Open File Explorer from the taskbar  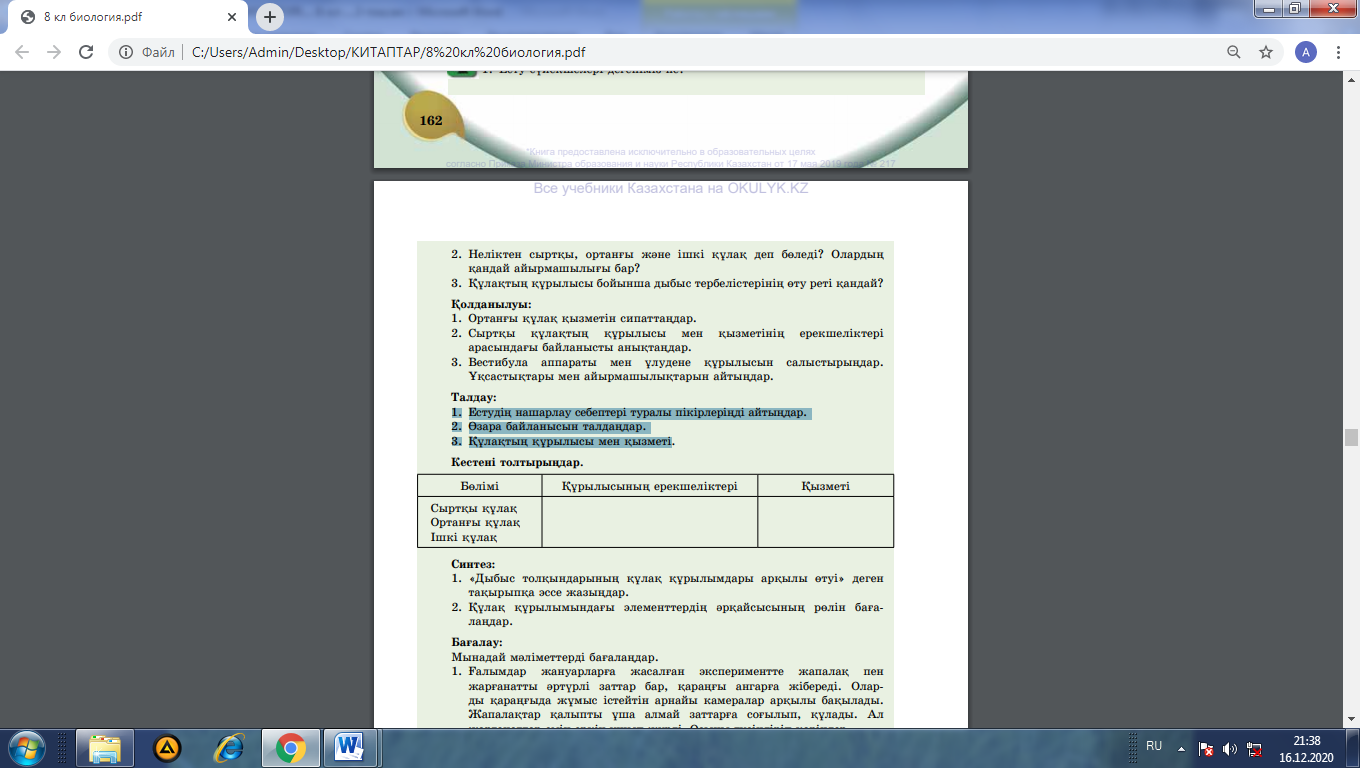point(105,747)
